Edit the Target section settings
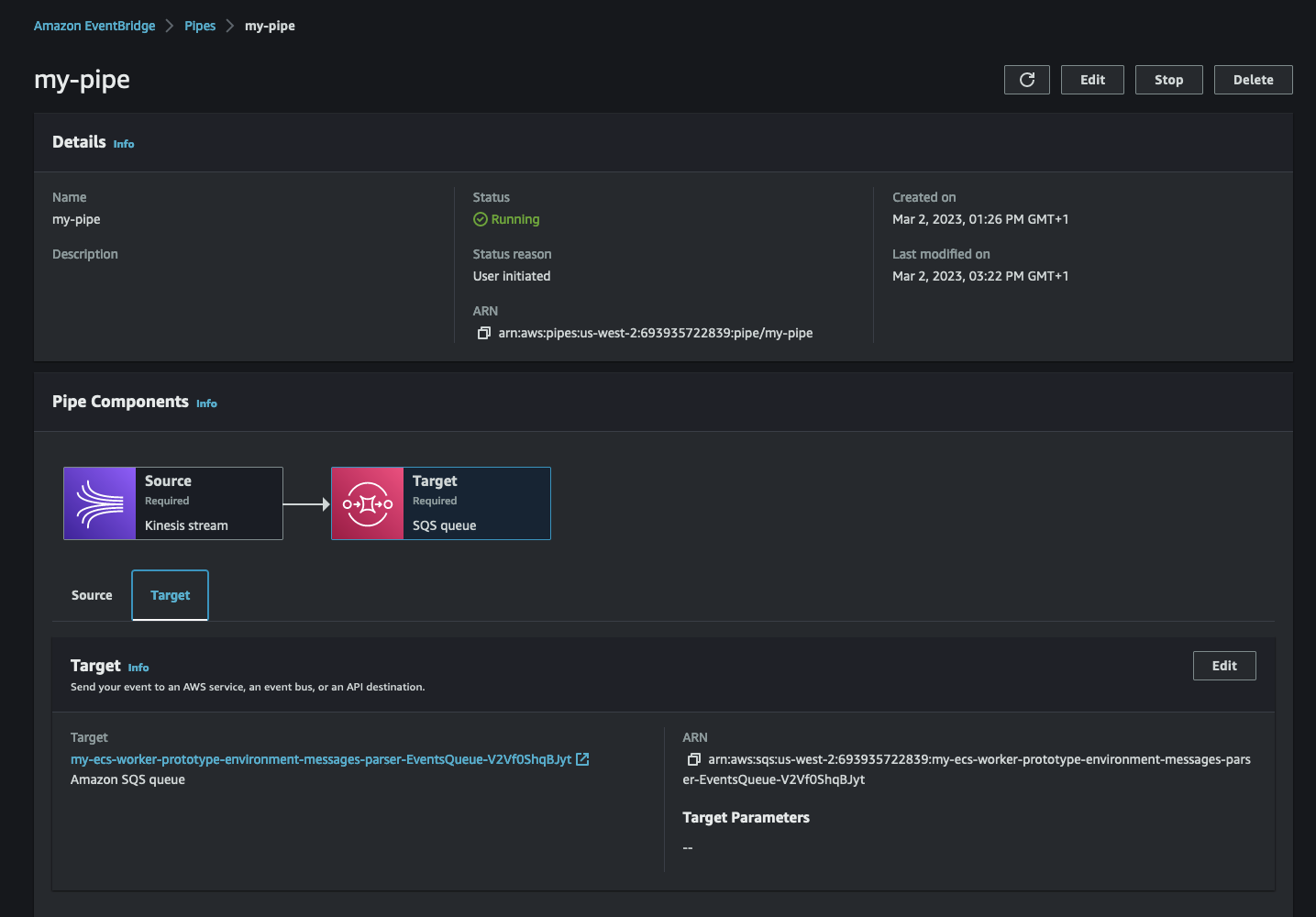This screenshot has width=1316, height=917. [x=1224, y=666]
